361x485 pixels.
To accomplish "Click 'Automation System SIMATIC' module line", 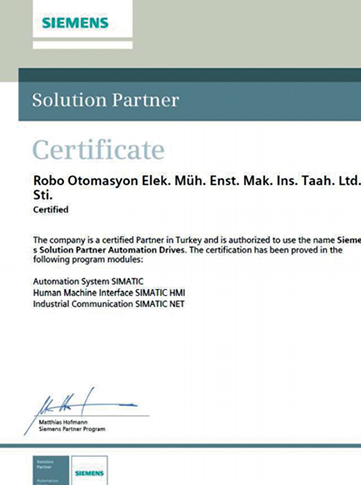I will click(88, 281).
